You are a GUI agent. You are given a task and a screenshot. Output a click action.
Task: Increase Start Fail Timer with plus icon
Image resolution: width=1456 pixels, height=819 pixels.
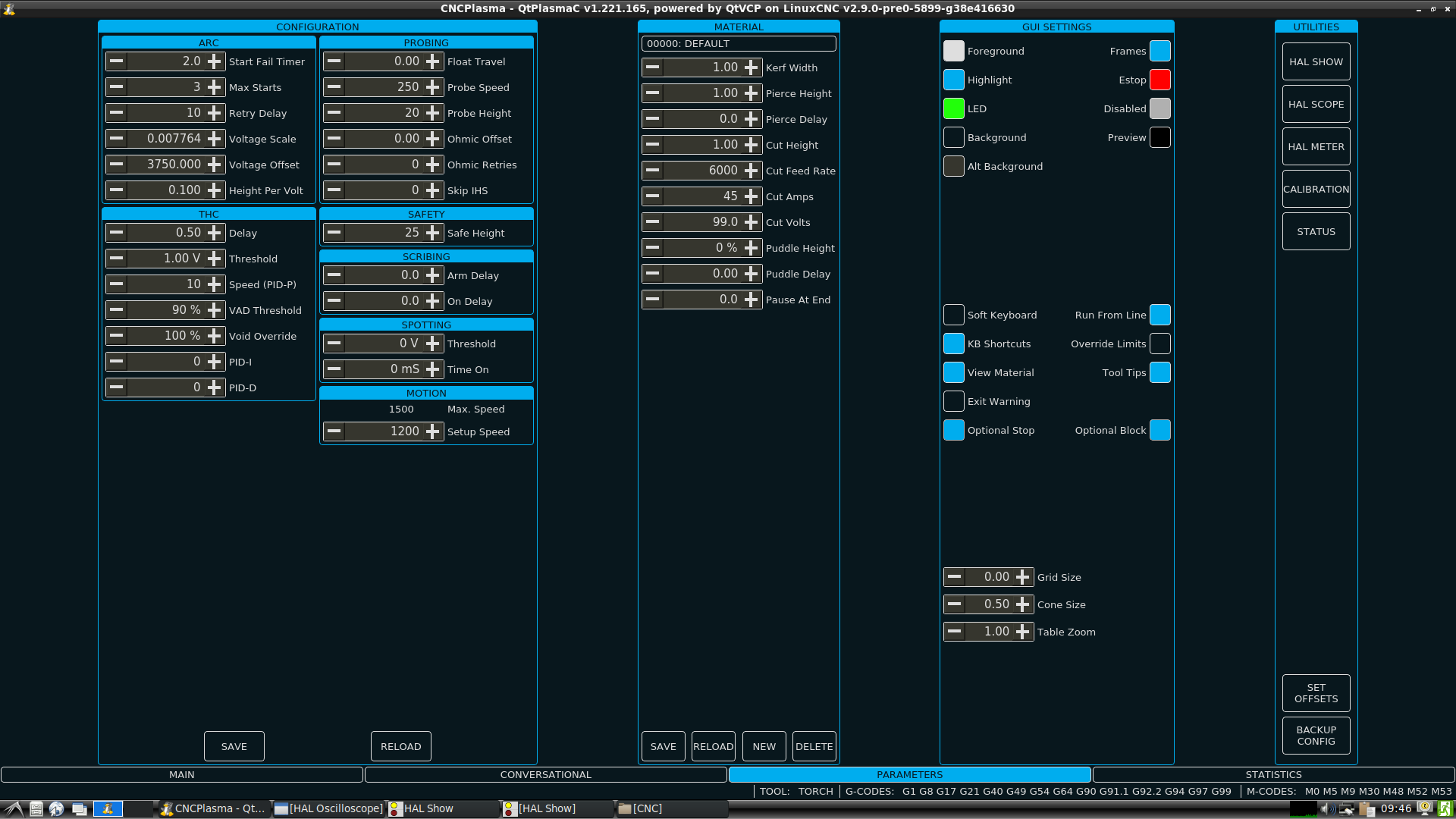(x=215, y=61)
